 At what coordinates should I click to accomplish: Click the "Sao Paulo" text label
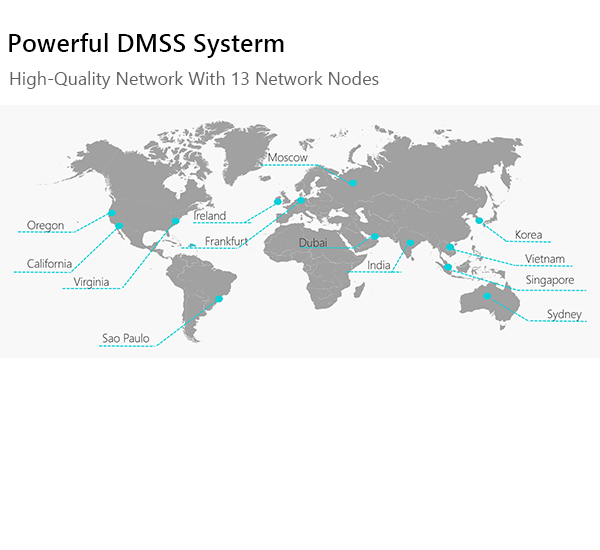(125, 339)
